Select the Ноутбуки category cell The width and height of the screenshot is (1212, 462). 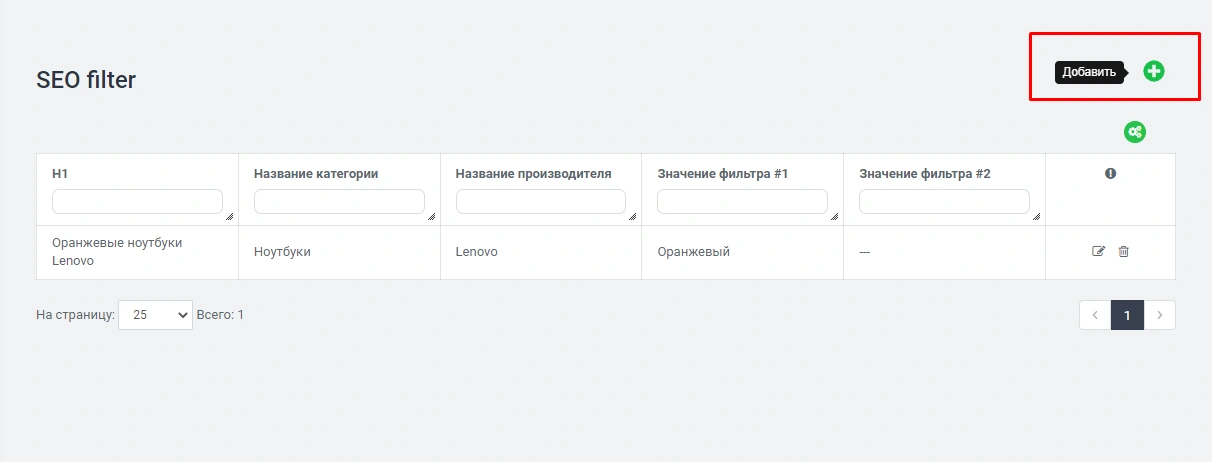[282, 252]
